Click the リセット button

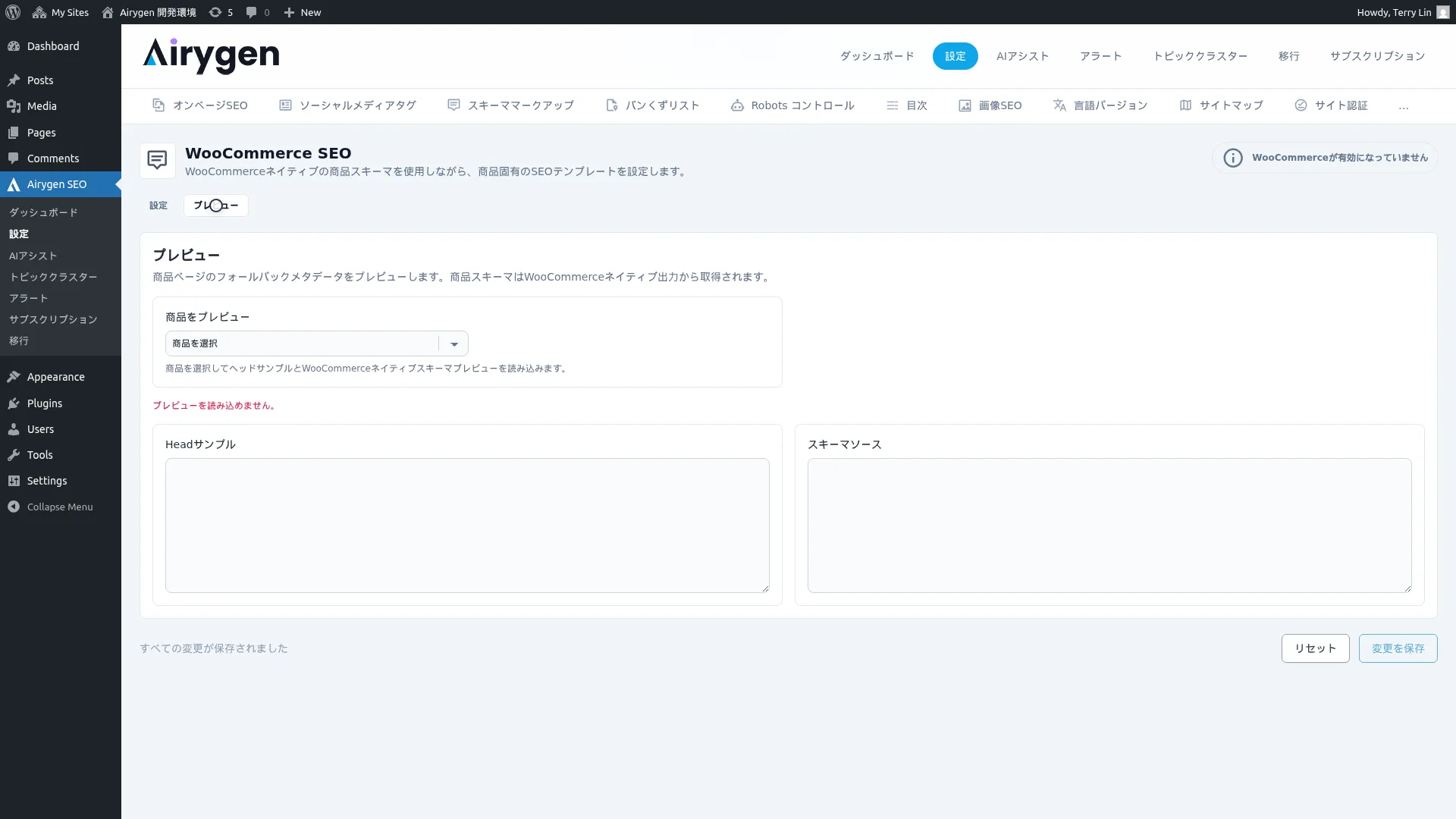(x=1315, y=648)
